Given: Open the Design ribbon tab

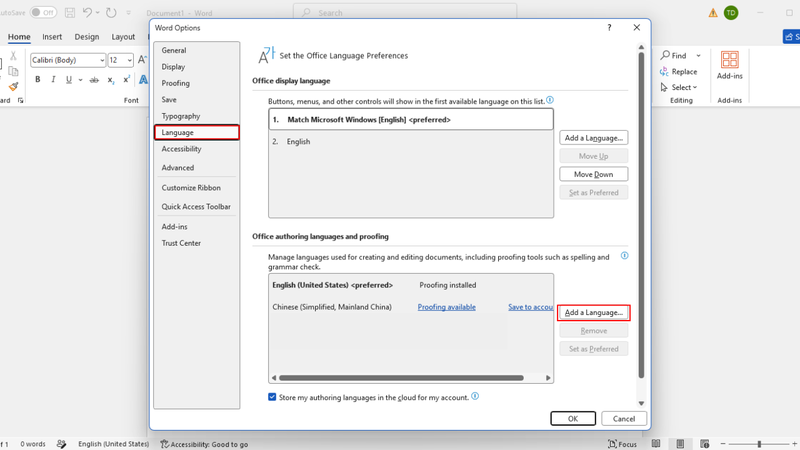Looking at the screenshot, I should [87, 37].
